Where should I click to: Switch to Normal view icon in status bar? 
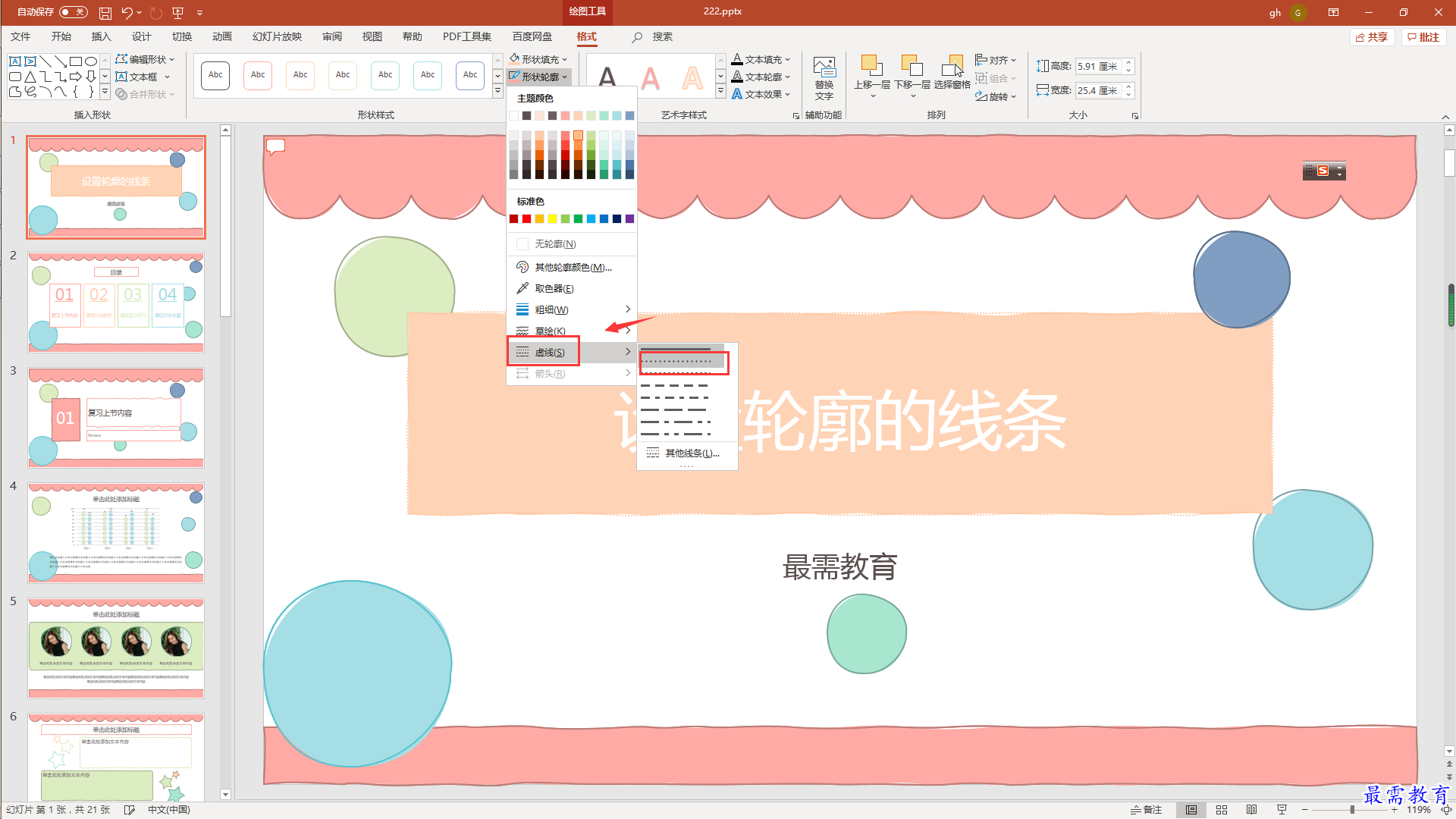point(1191,810)
